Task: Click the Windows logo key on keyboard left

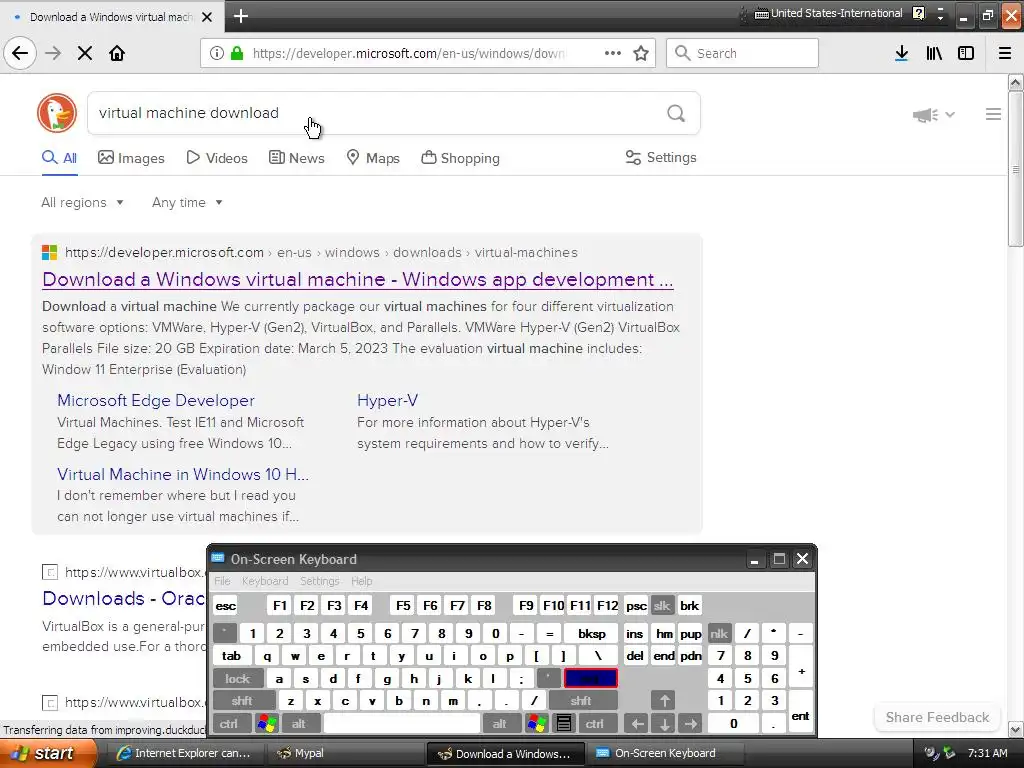Action: coord(267,723)
